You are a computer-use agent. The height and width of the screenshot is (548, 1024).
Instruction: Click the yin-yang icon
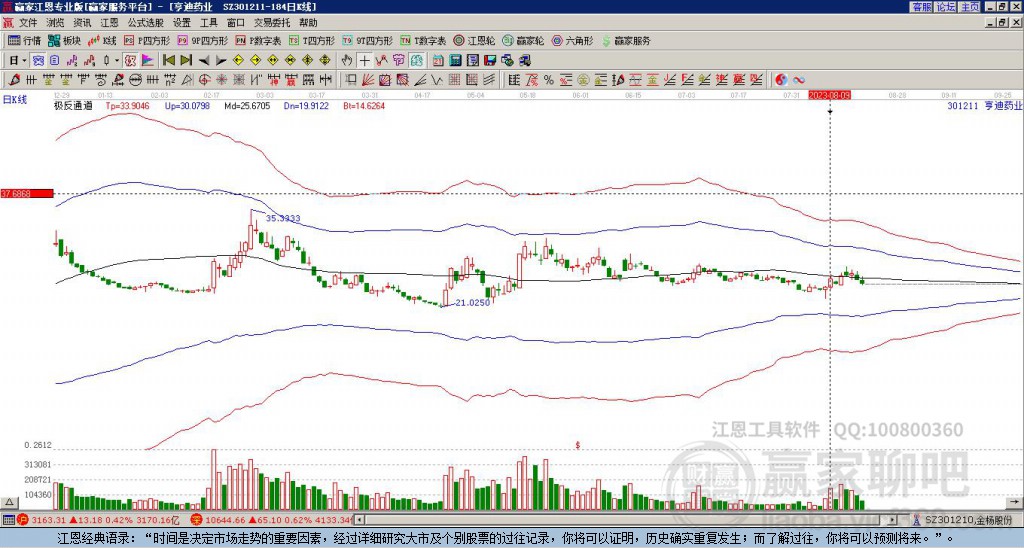(x=781, y=80)
